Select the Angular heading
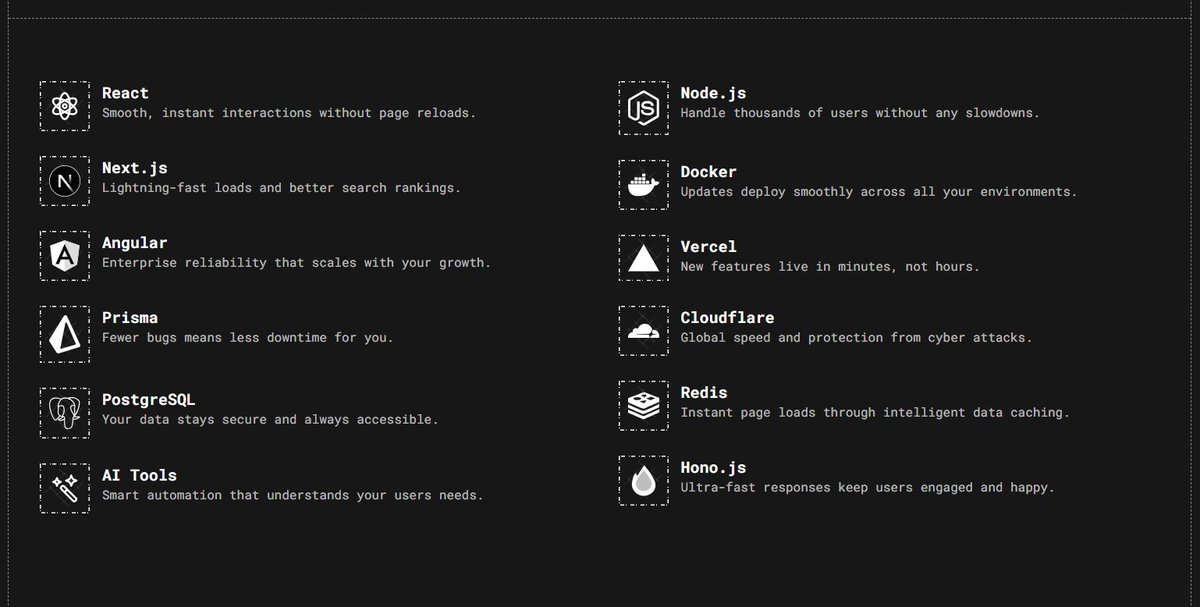Screen dimensions: 1200x607 tap(134, 243)
